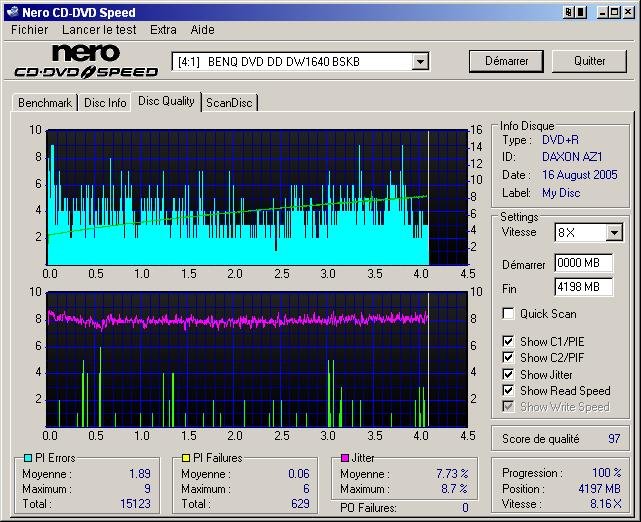Click the cyan PI Errors color swatch
Image resolution: width=641 pixels, height=522 pixels.
tap(28, 458)
